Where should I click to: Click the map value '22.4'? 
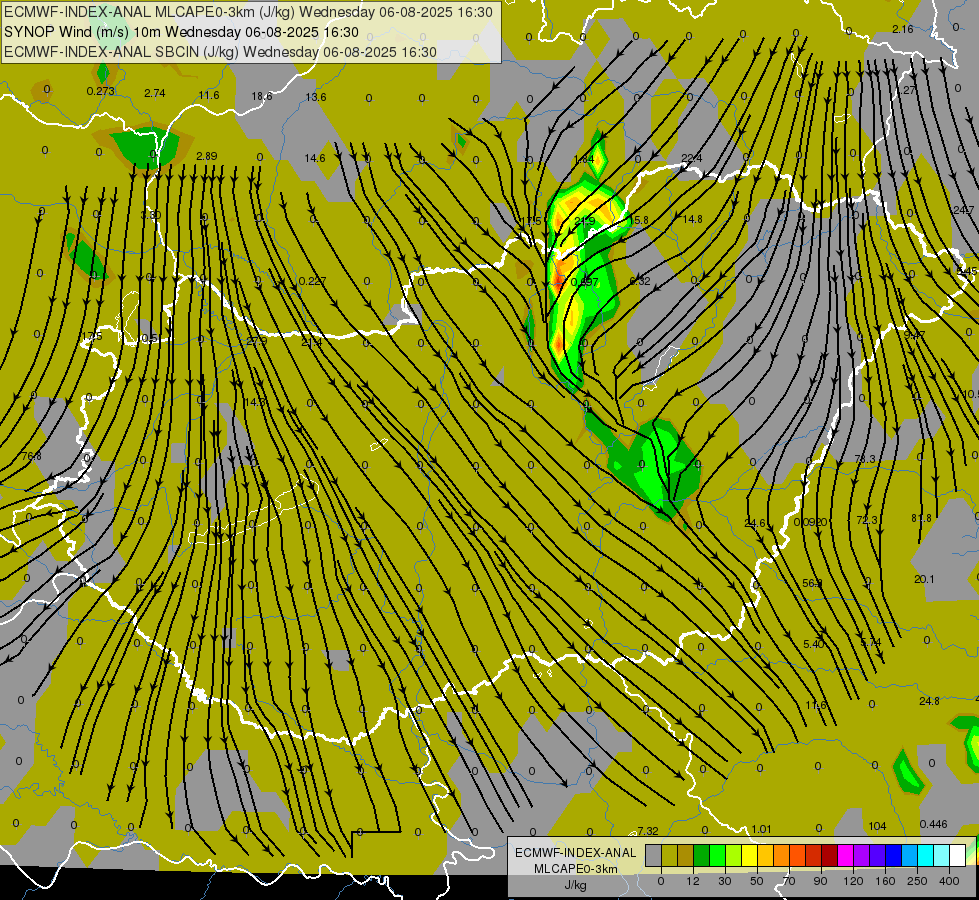692,158
